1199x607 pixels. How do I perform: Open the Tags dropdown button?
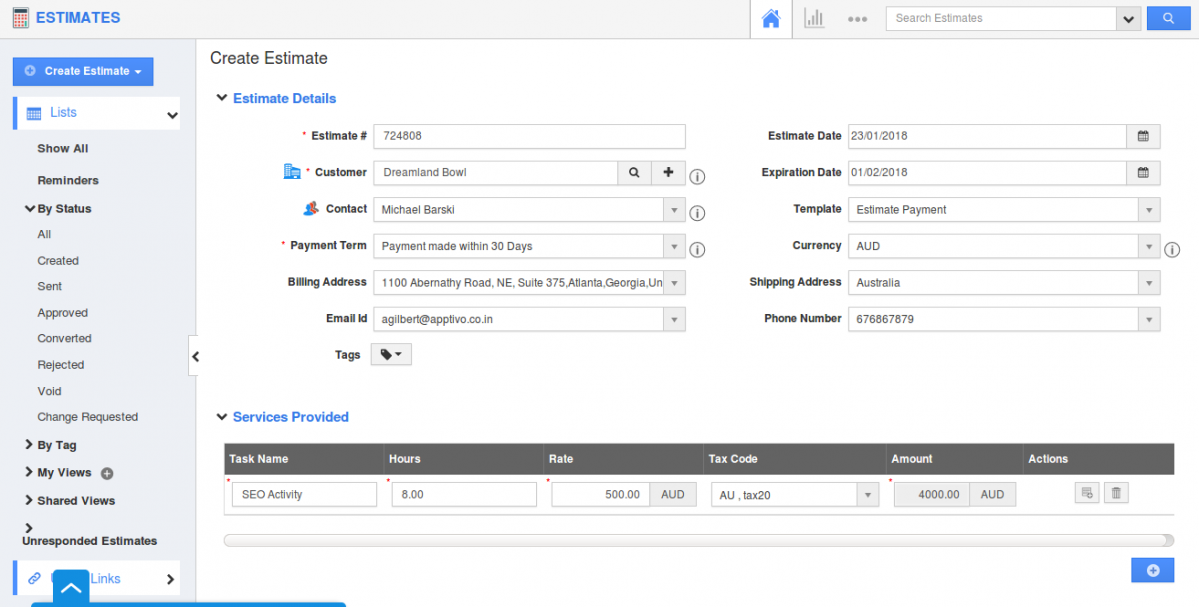[392, 355]
